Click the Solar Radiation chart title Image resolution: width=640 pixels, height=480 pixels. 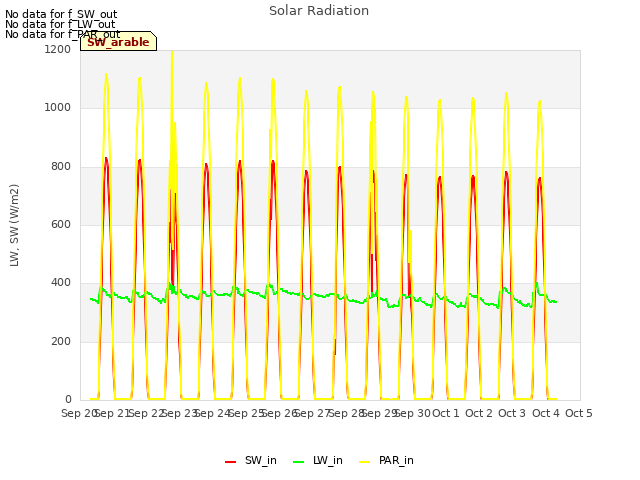[x=319, y=11]
